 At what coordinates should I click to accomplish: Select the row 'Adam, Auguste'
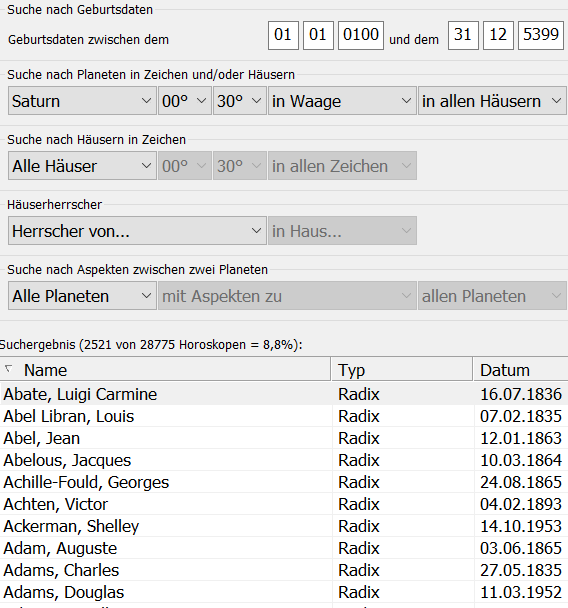[284, 548]
